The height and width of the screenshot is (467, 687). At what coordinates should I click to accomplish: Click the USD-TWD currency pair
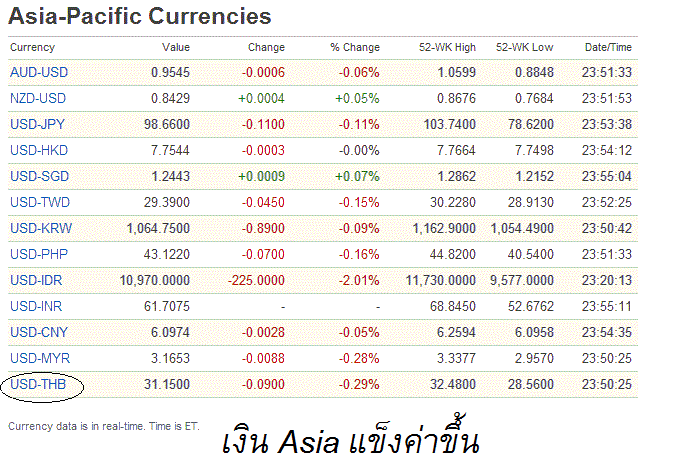click(39, 203)
